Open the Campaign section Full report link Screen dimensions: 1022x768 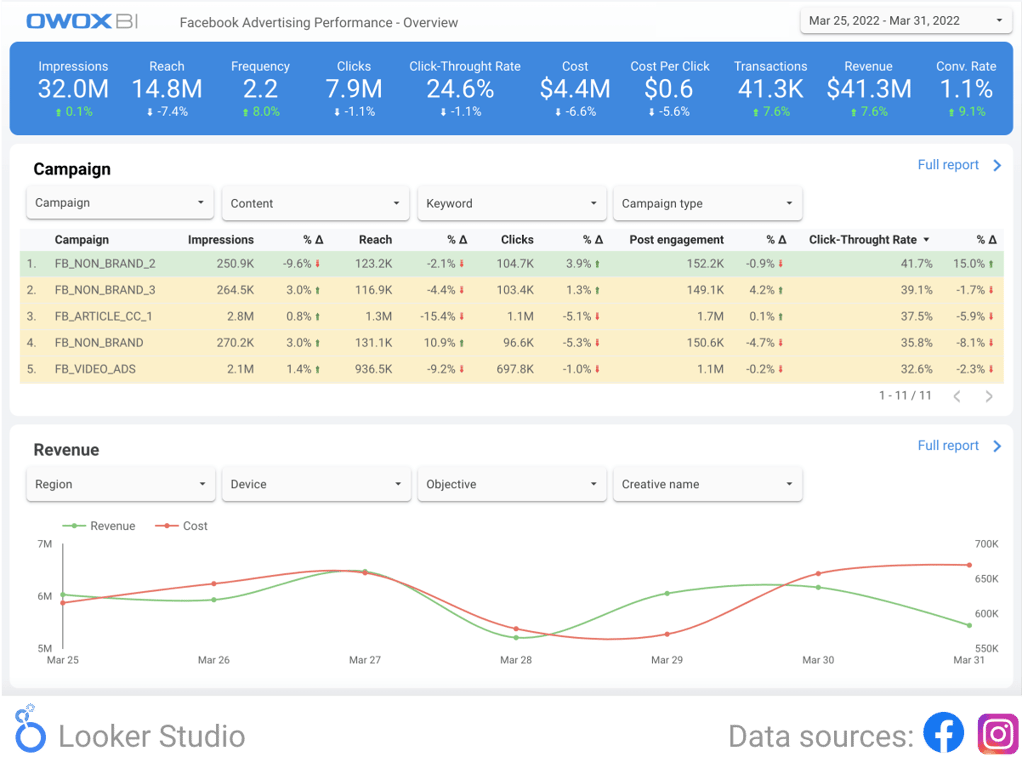click(x=948, y=165)
